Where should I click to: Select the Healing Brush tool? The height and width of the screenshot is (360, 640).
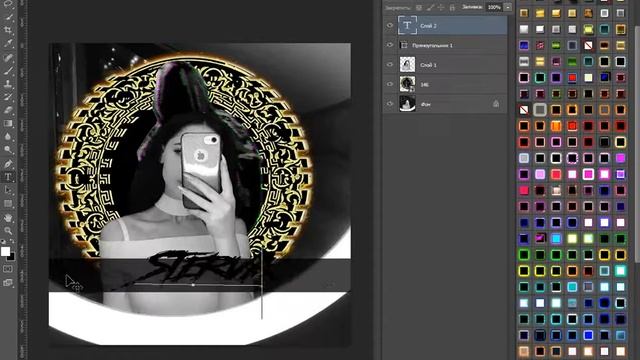click(8, 57)
